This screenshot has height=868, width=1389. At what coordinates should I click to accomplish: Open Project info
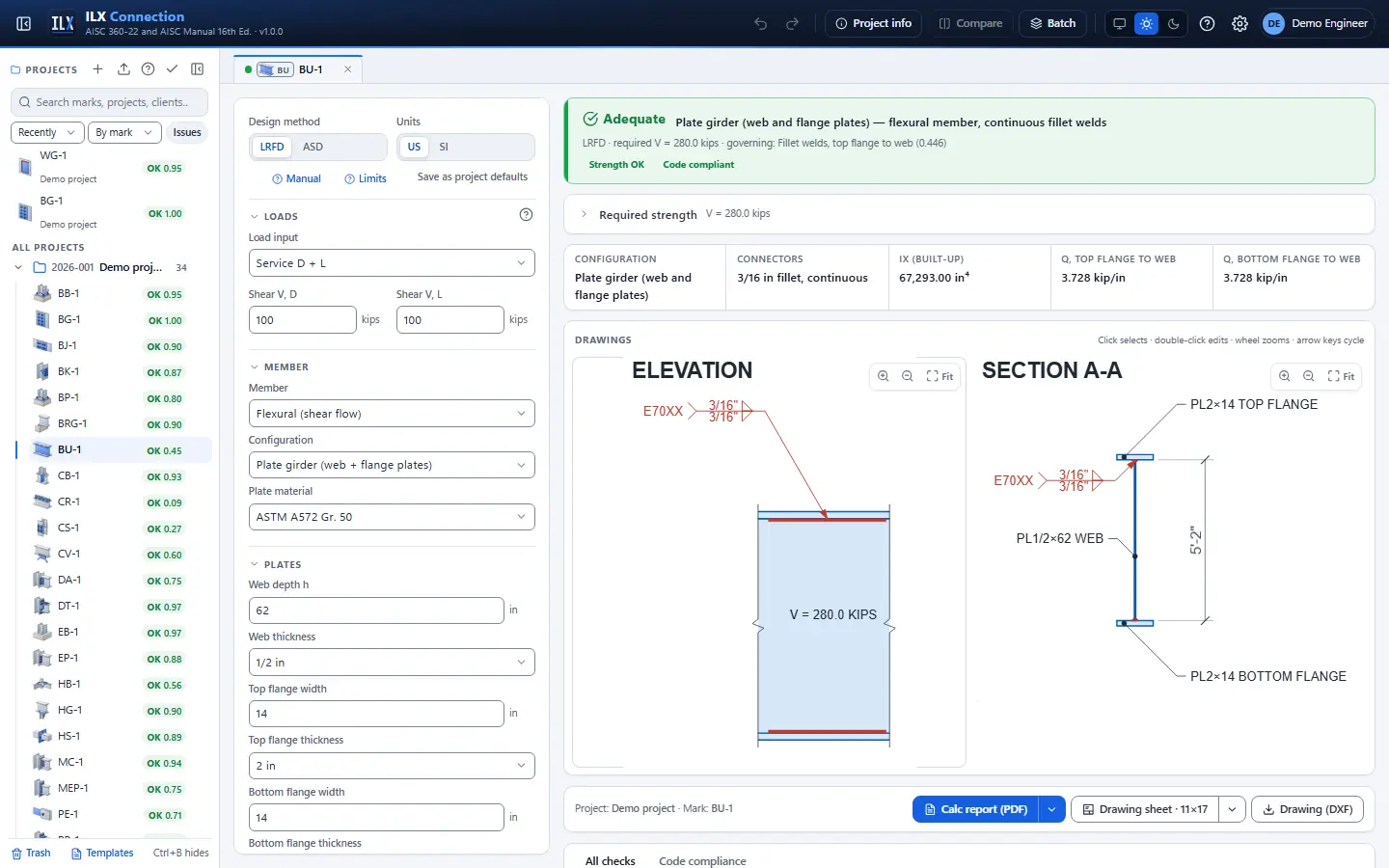point(874,23)
